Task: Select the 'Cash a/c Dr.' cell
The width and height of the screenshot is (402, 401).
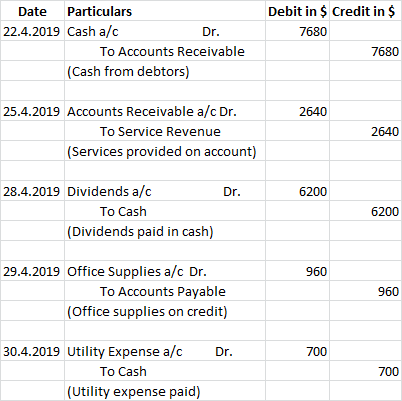Action: (x=165, y=31)
